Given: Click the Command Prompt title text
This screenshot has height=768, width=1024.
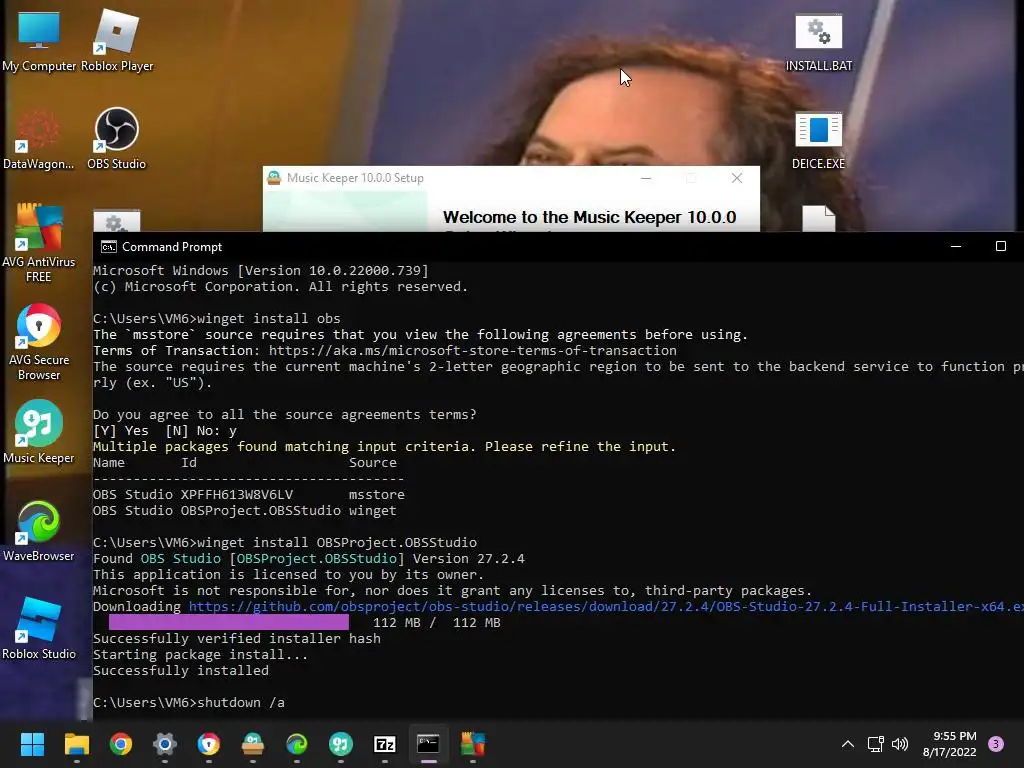Looking at the screenshot, I should pos(172,247).
